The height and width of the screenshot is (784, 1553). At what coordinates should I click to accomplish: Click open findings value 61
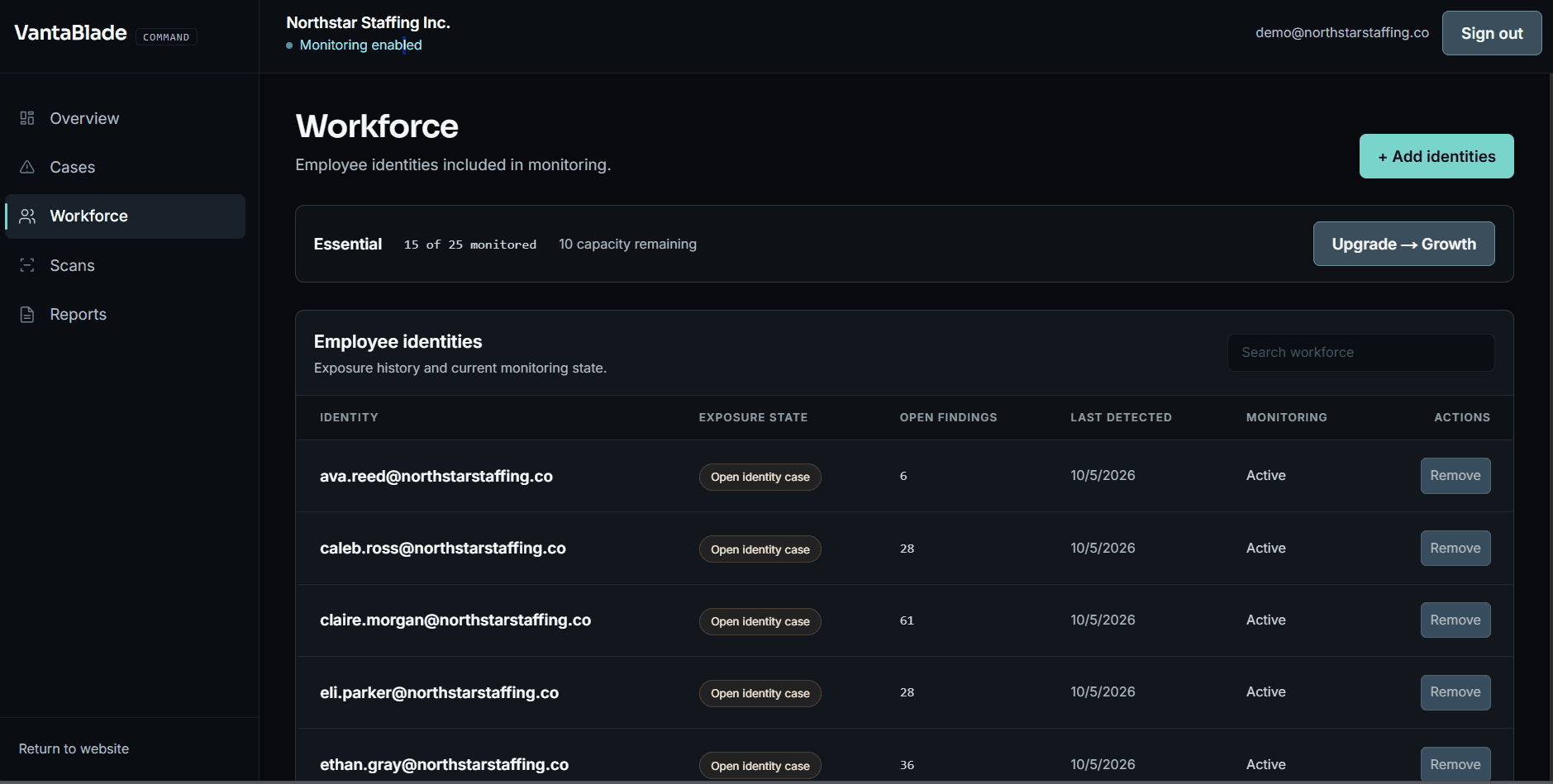(907, 620)
